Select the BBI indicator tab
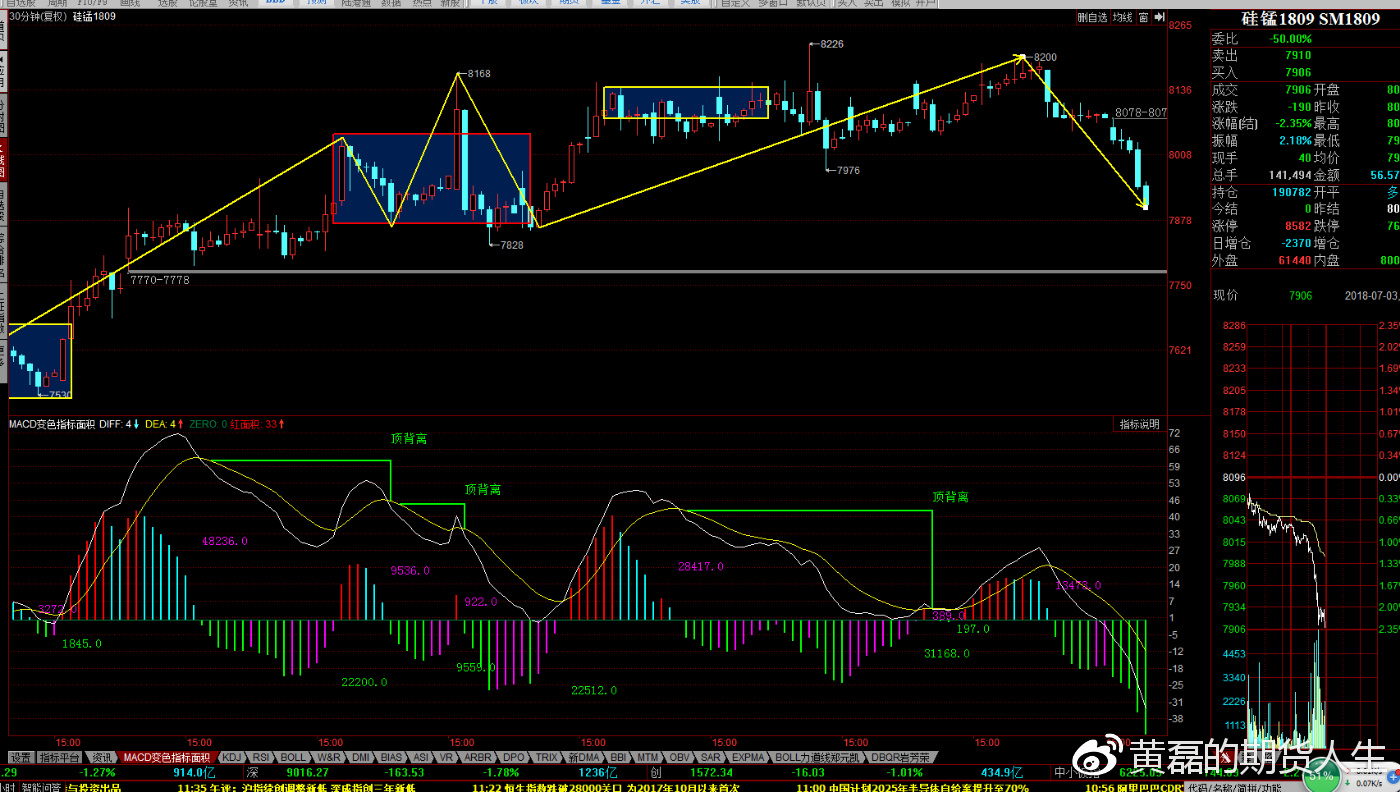The height and width of the screenshot is (792, 1400). pyautogui.click(x=618, y=757)
